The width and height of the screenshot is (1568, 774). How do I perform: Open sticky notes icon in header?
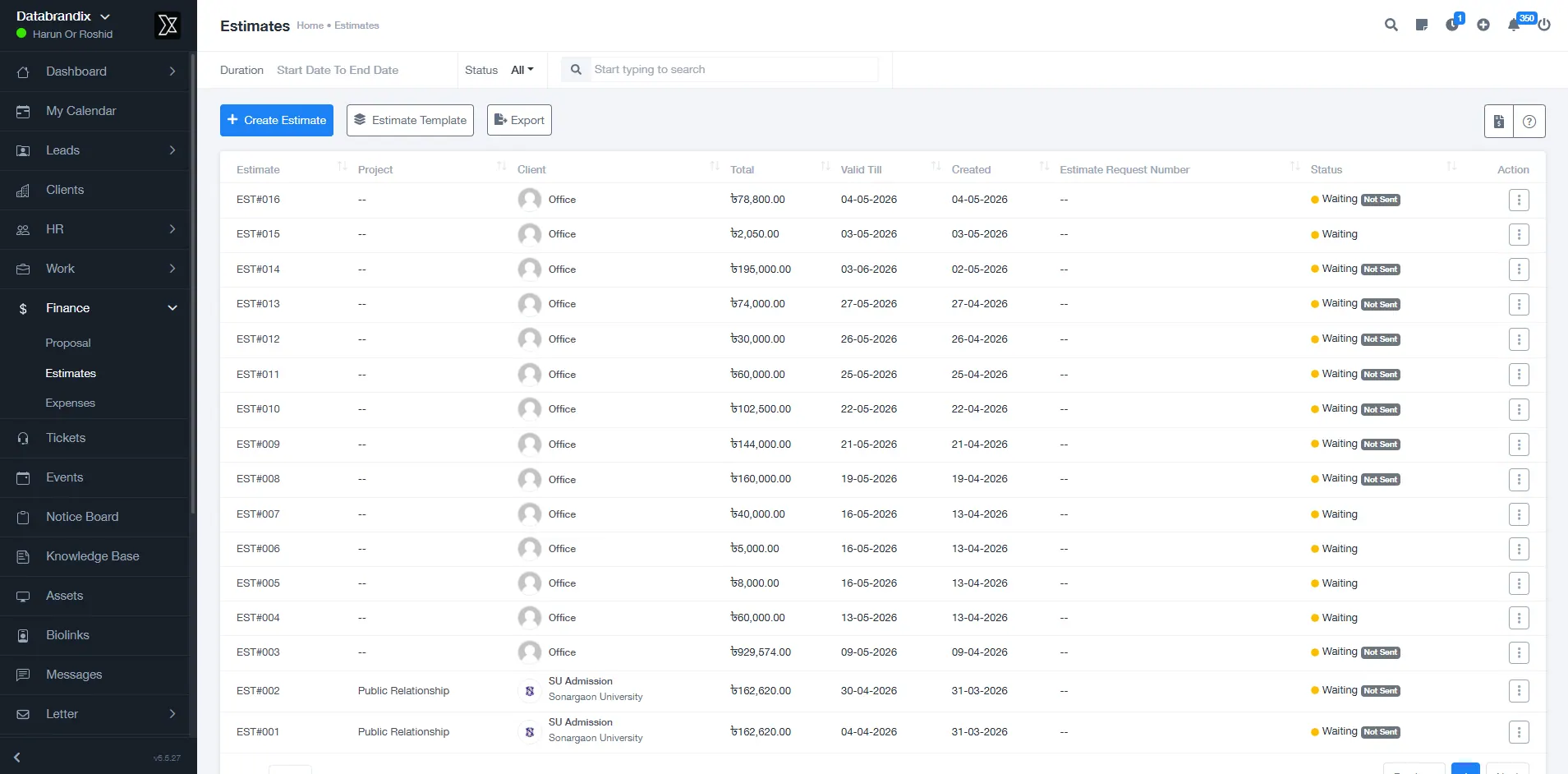pos(1422,25)
